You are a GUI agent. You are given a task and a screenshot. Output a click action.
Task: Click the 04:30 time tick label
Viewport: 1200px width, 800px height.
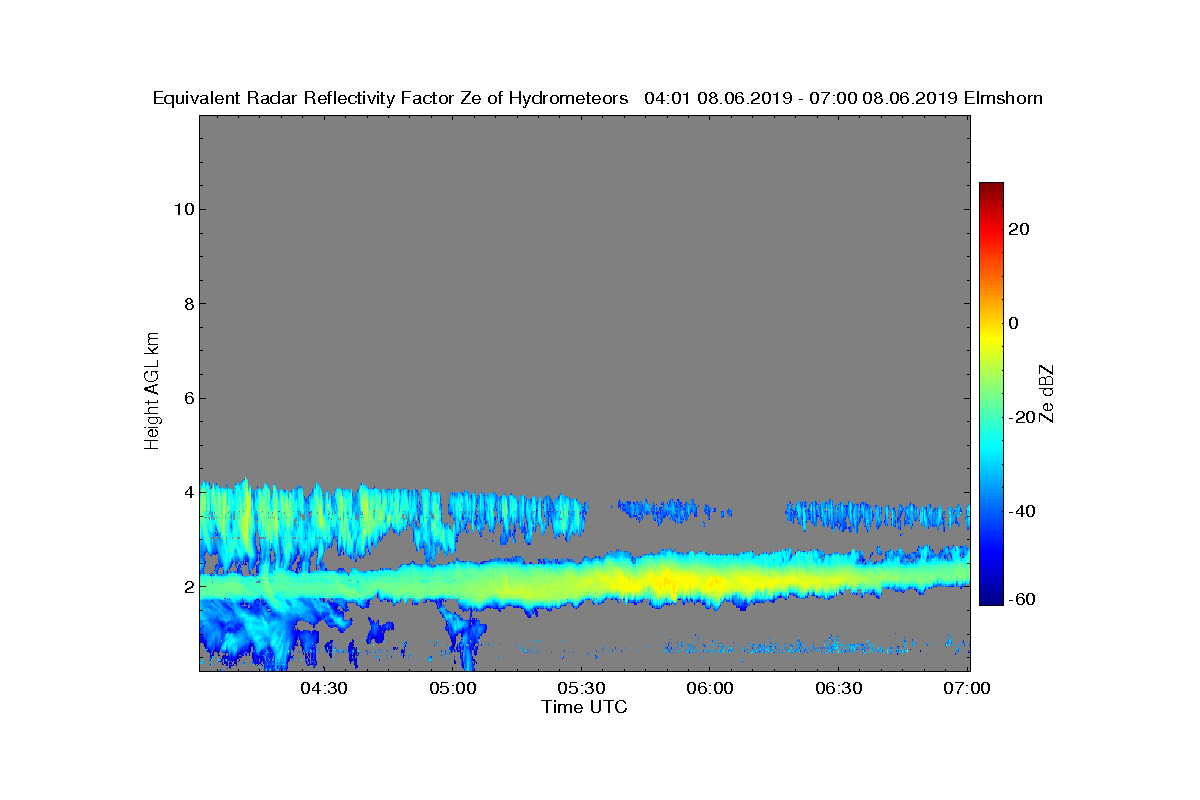tap(324, 688)
